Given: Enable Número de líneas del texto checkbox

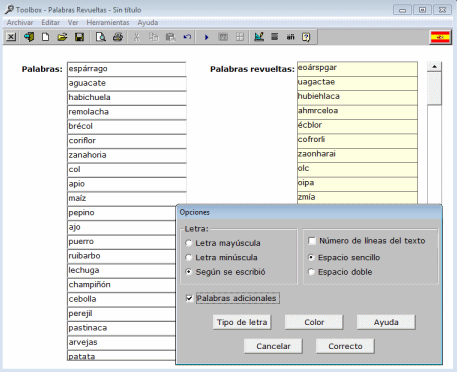Looking at the screenshot, I should 312,241.
